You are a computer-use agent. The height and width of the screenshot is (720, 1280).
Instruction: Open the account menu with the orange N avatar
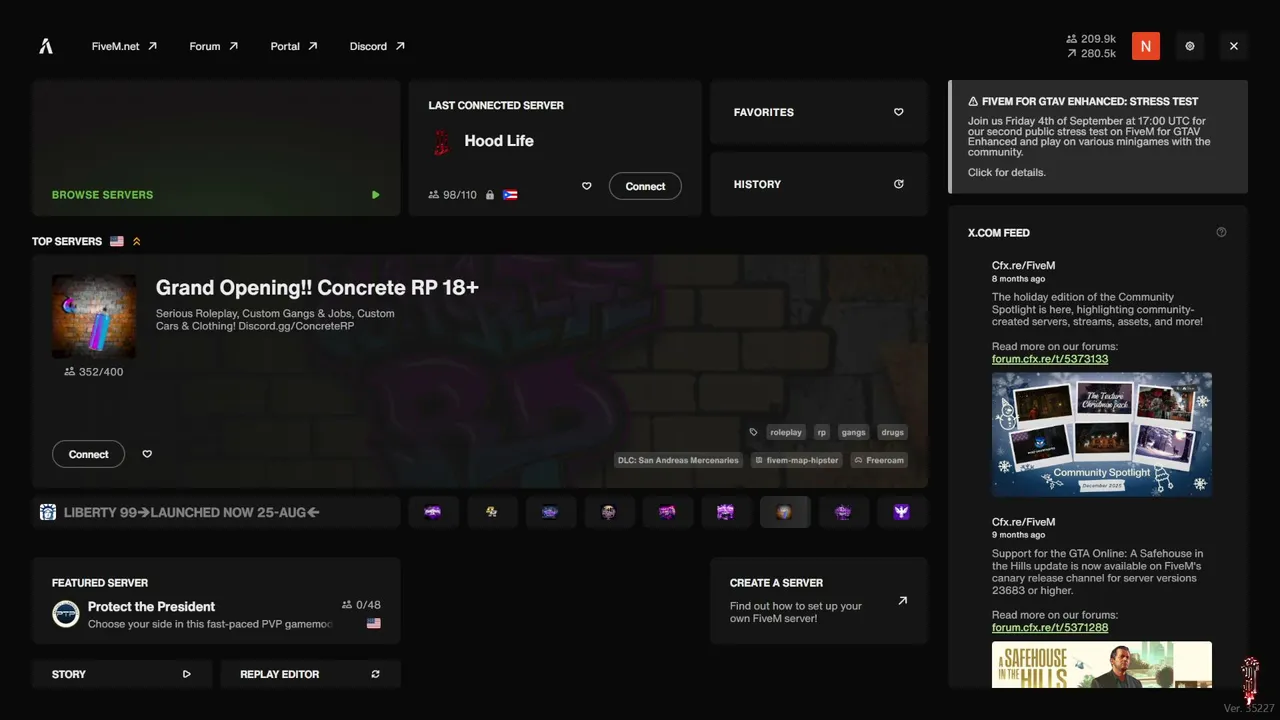tap(1146, 46)
